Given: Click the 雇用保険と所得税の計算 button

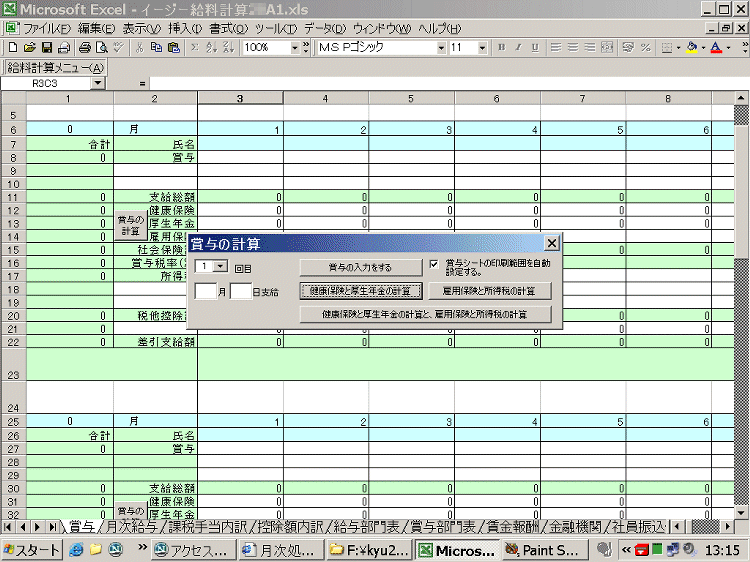Looking at the screenshot, I should tap(489, 291).
